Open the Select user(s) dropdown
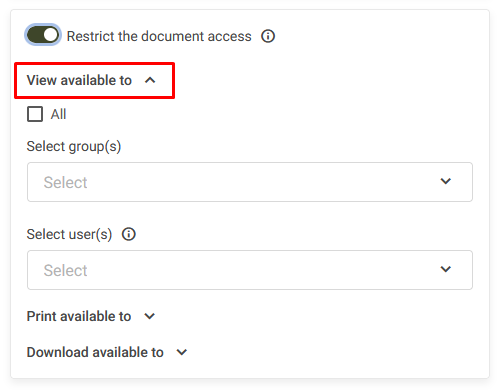The image size is (499, 390). pos(250,270)
